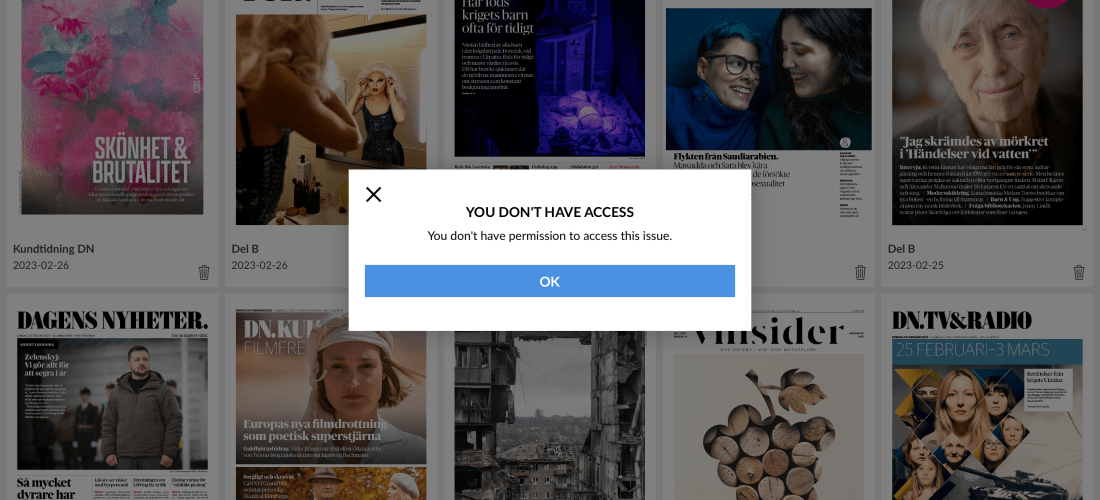Close the access dialog with the X icon
Image resolution: width=1100 pixels, height=500 pixels.
tap(373, 194)
